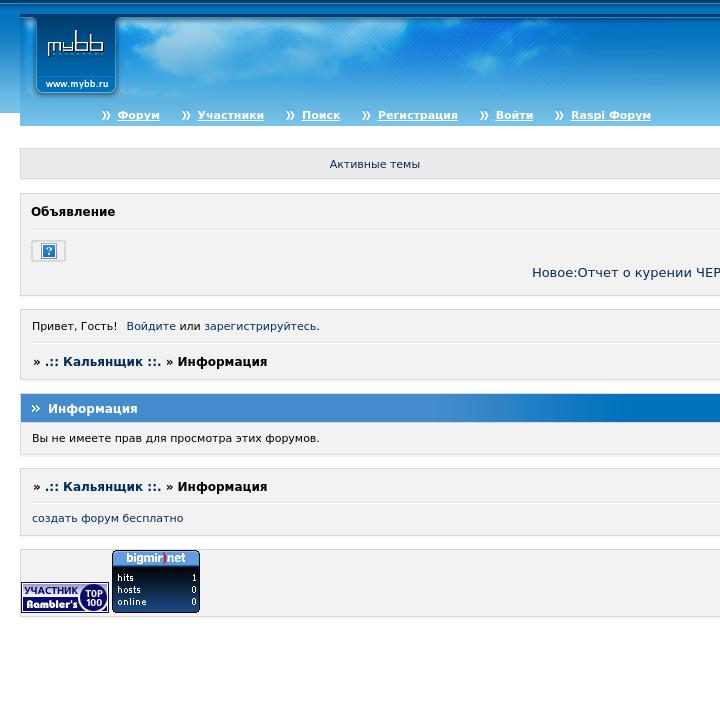Open the Войти login link in navigation

[x=514, y=115]
